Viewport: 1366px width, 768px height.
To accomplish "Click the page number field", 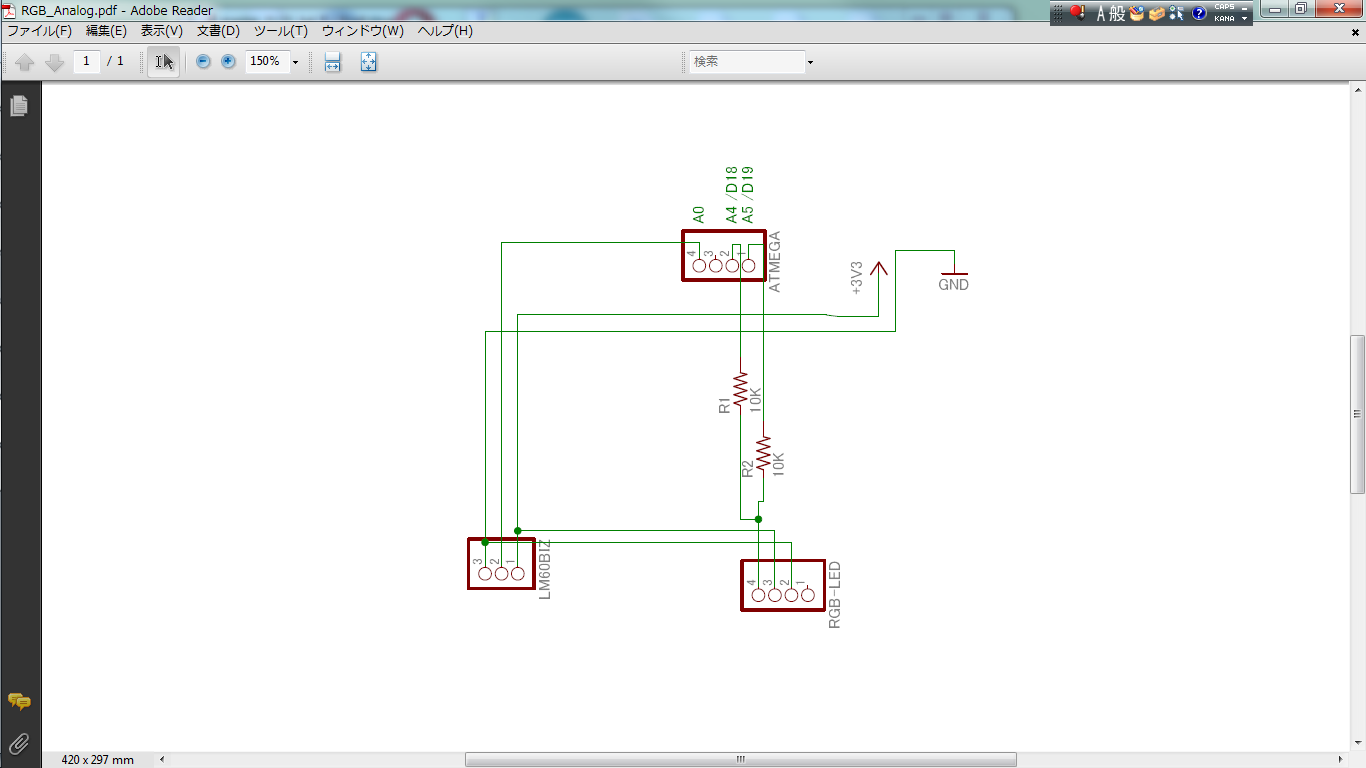I will [x=86, y=62].
